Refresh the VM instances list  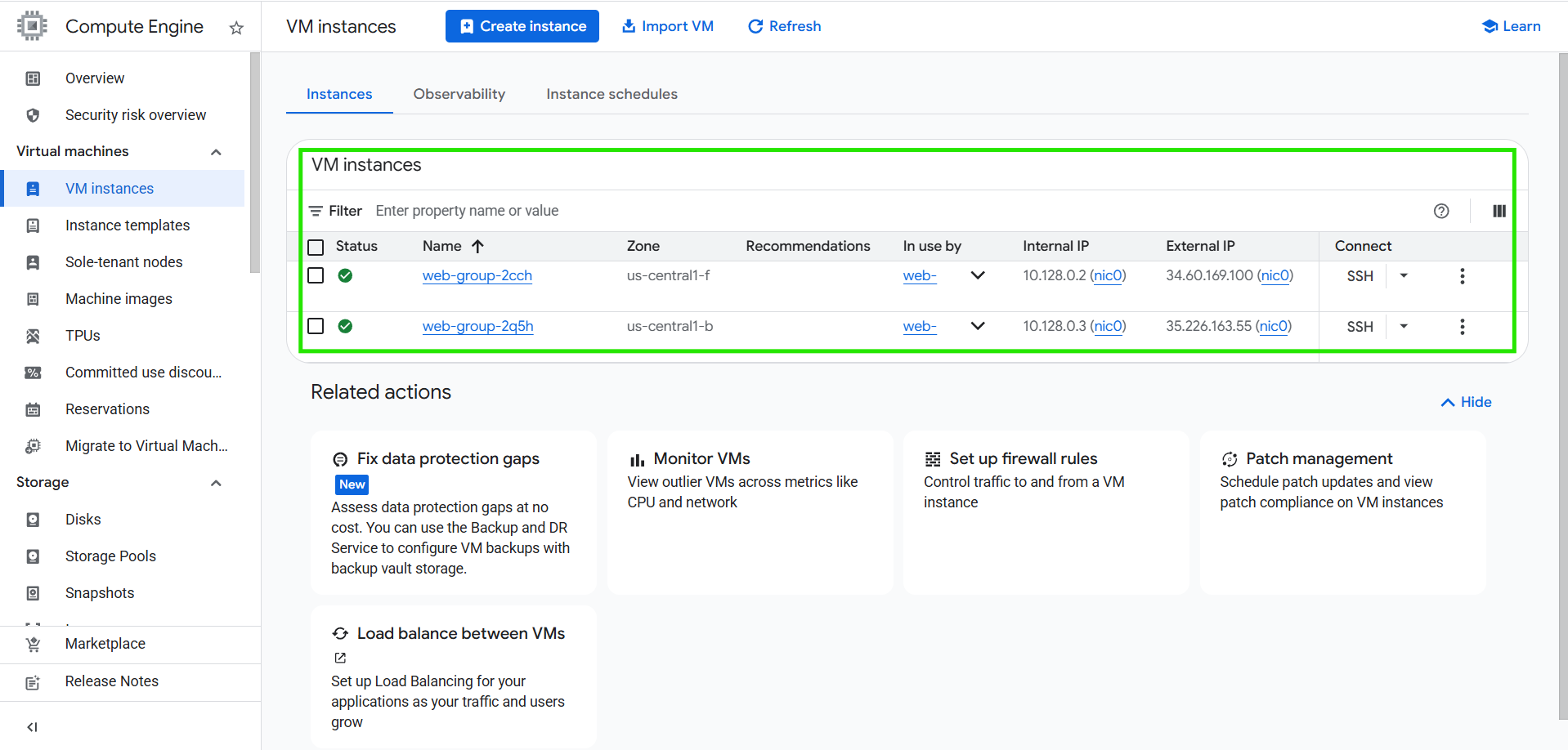click(784, 26)
